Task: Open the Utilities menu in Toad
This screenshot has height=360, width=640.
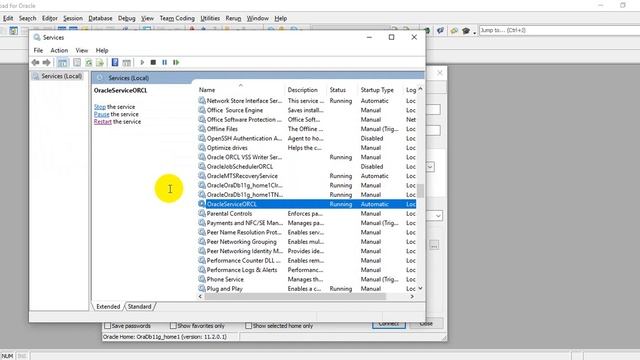Action: (x=210, y=18)
